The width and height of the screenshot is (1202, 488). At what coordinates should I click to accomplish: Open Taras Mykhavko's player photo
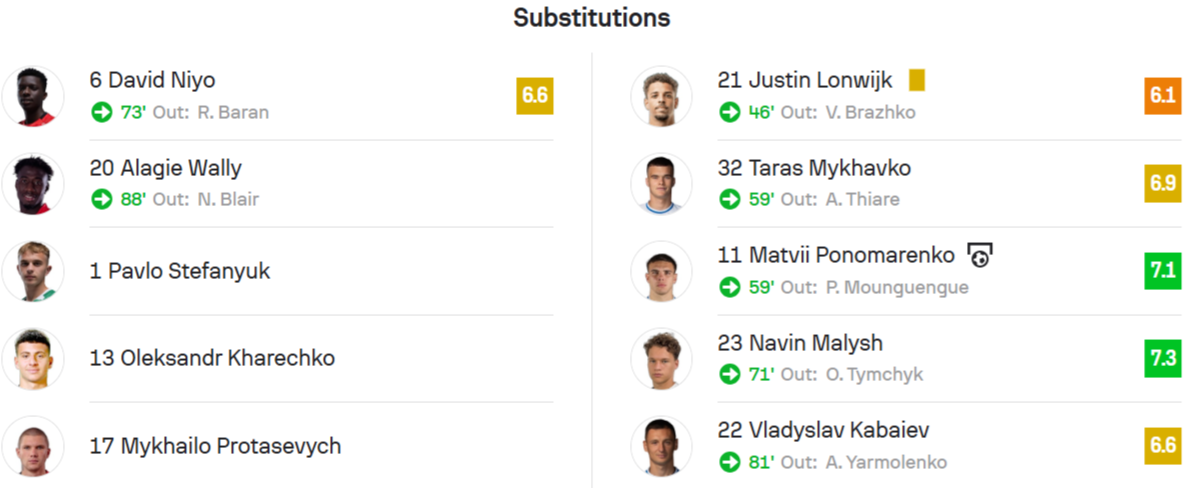click(x=662, y=183)
